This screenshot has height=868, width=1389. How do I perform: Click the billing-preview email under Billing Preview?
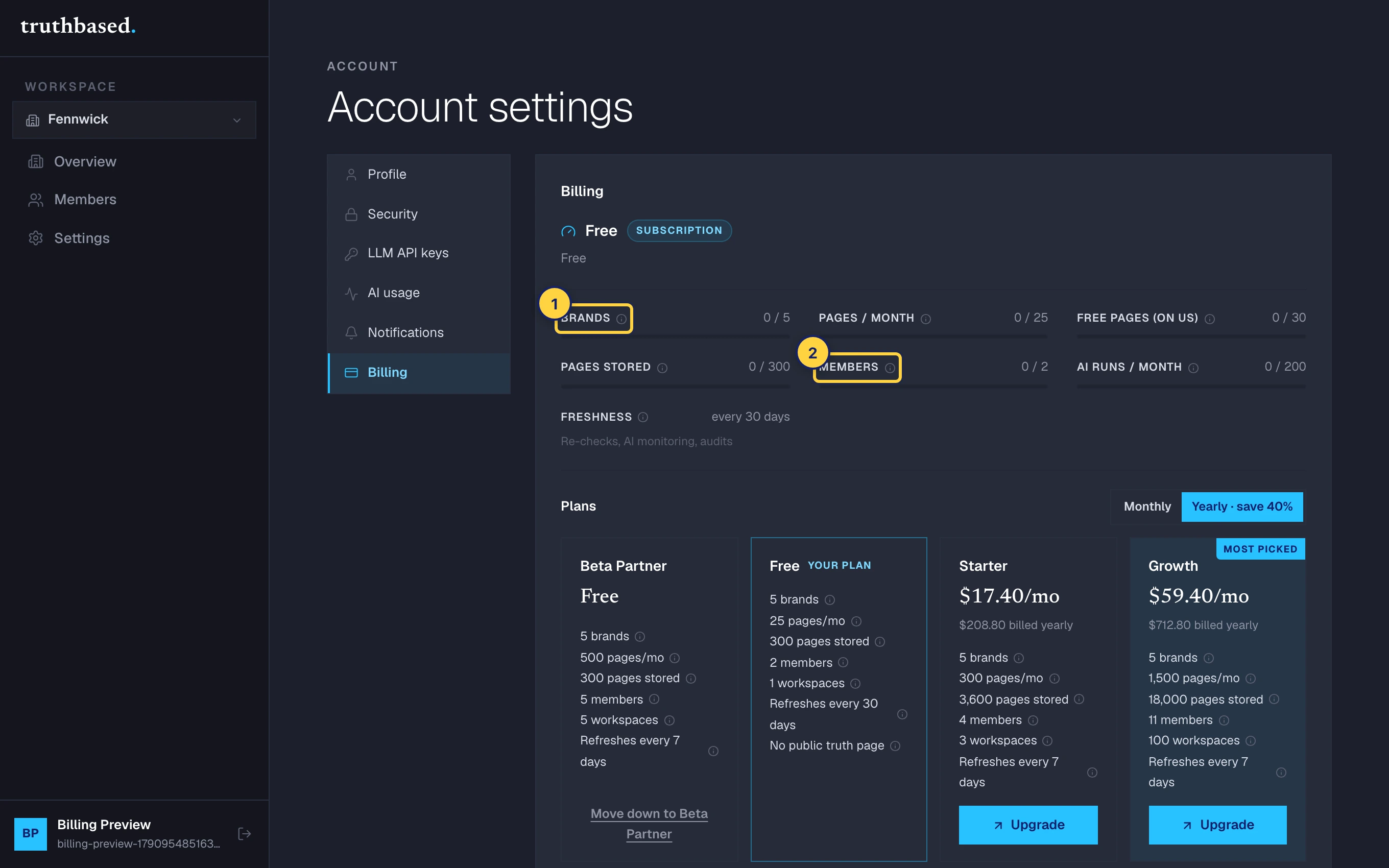[x=138, y=844]
